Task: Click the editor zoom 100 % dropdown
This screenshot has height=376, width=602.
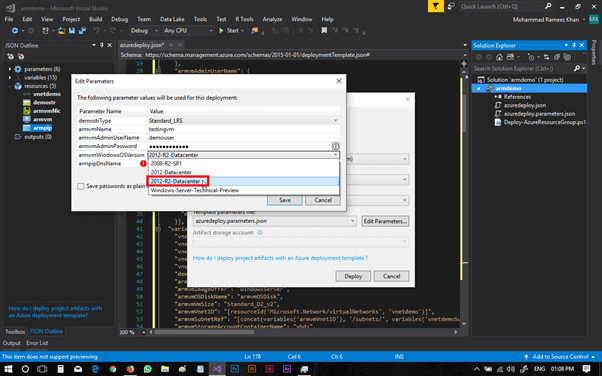Action: pos(133,333)
